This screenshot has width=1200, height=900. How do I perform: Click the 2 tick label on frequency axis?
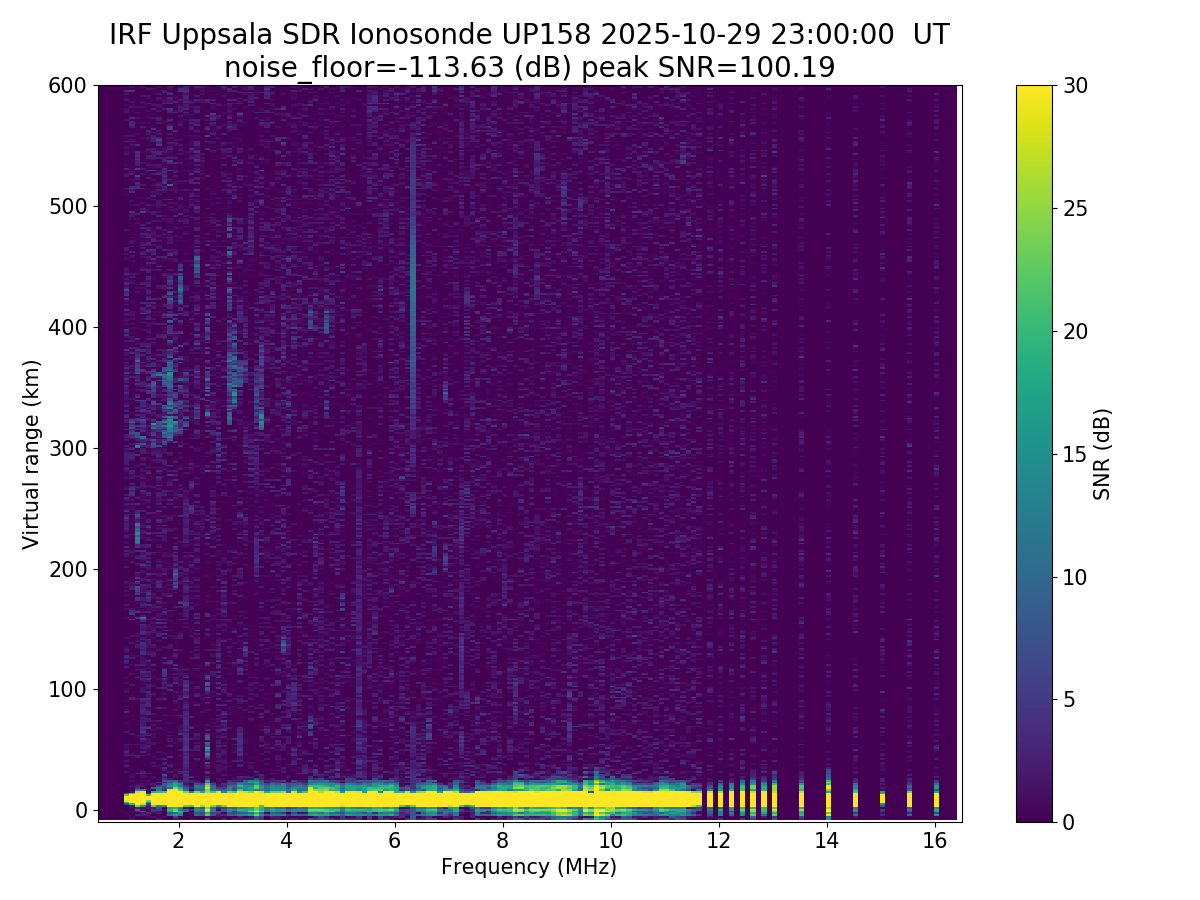coord(179,840)
